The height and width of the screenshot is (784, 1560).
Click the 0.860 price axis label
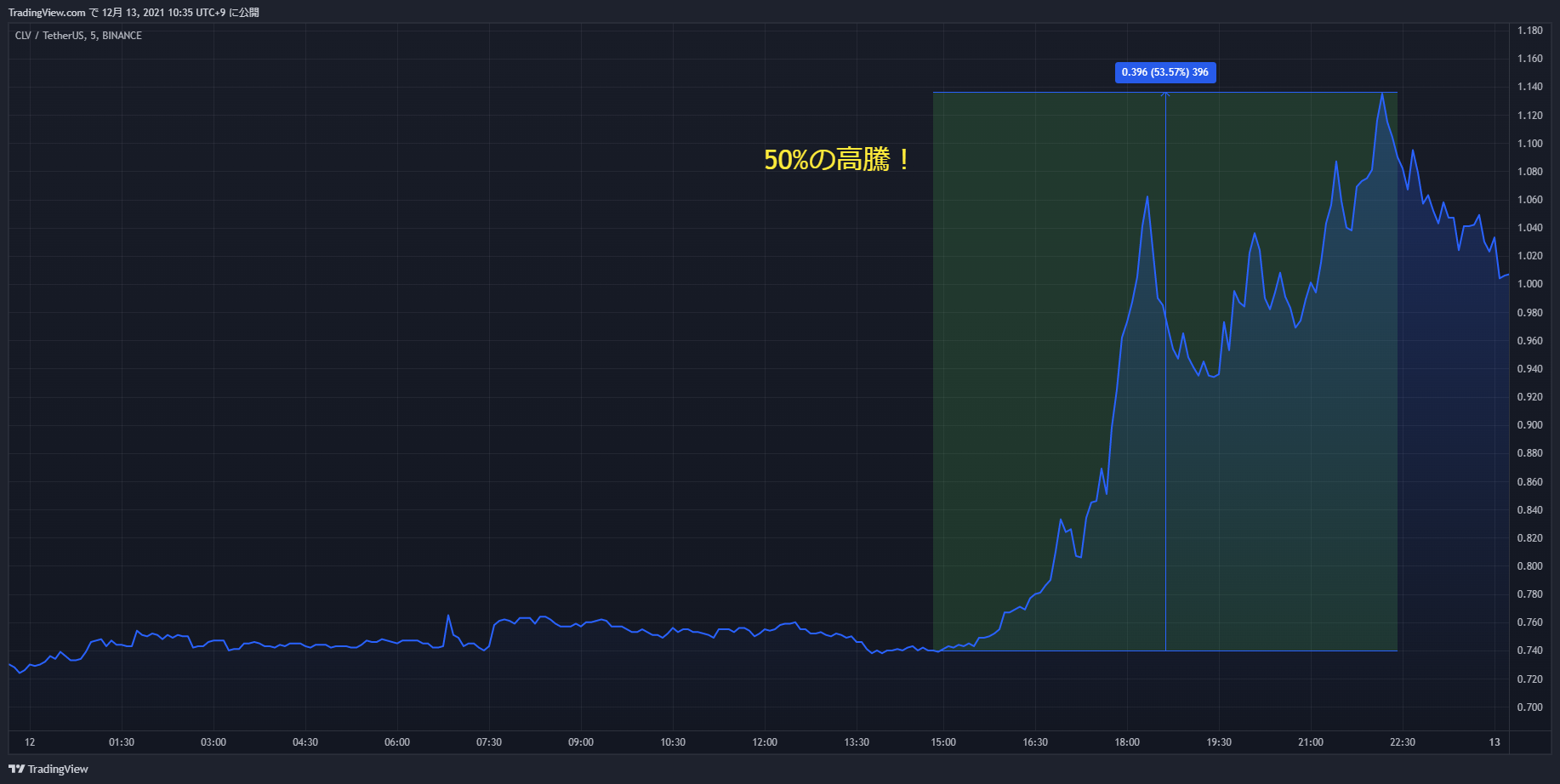click(x=1529, y=482)
